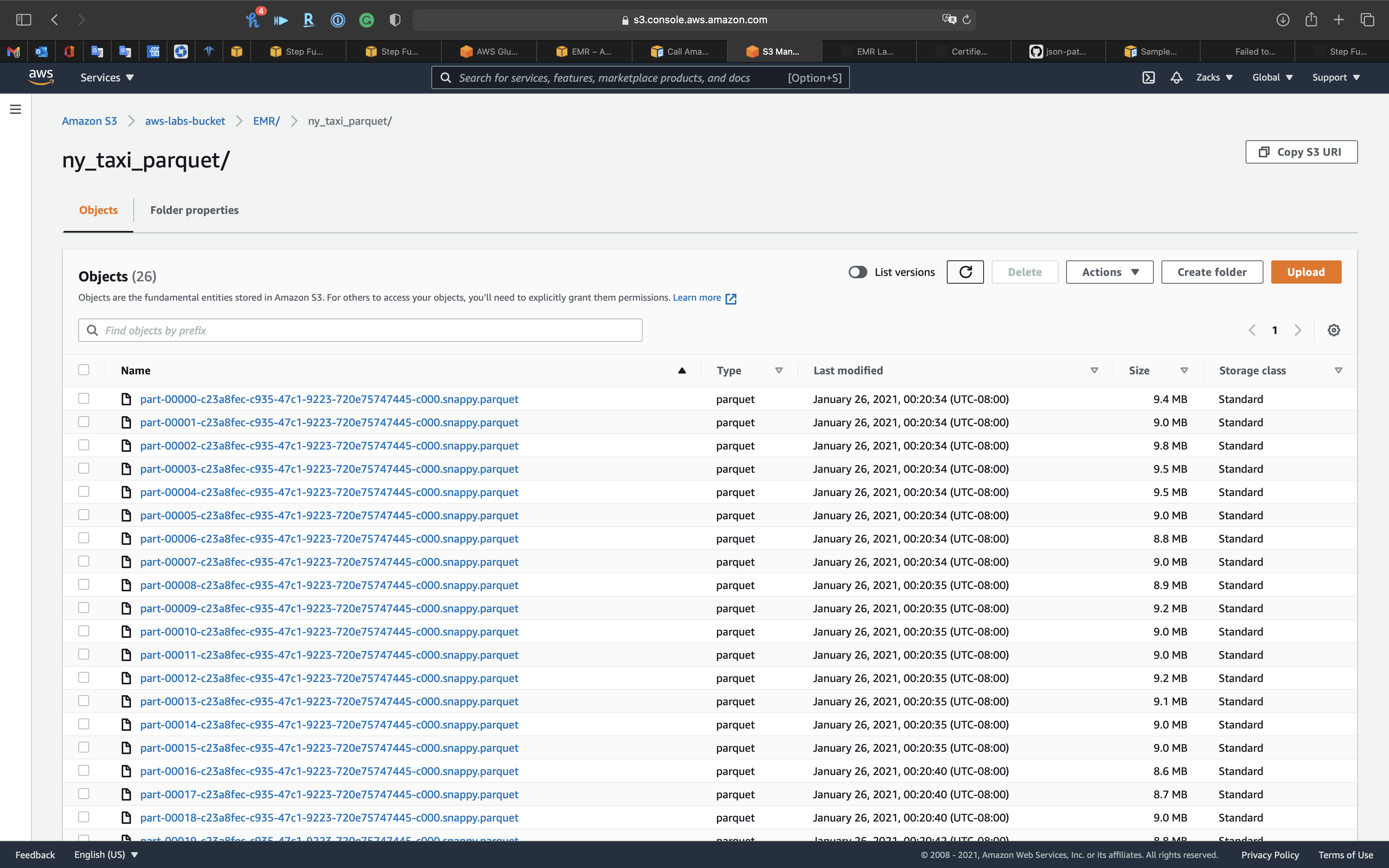The height and width of the screenshot is (868, 1389).
Task: Open the Services dropdown menu
Action: pos(107,77)
